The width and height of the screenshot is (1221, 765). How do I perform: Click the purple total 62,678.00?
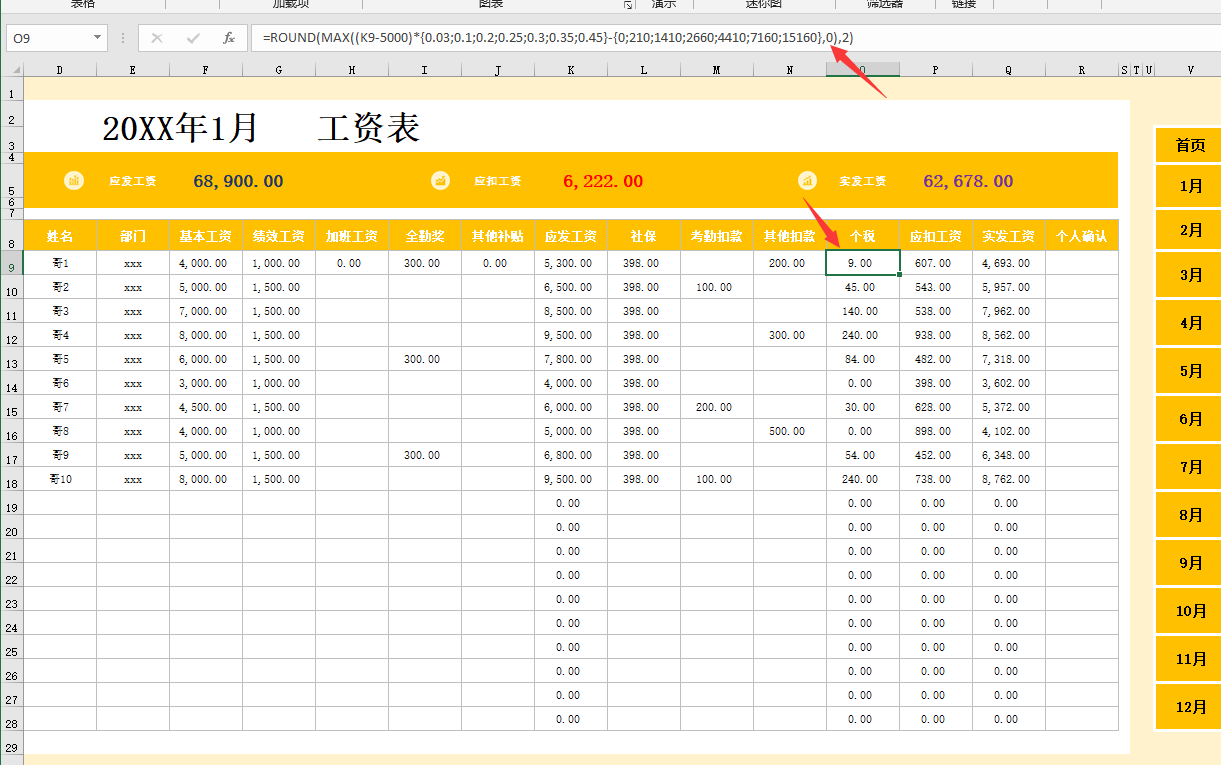[x=968, y=181]
